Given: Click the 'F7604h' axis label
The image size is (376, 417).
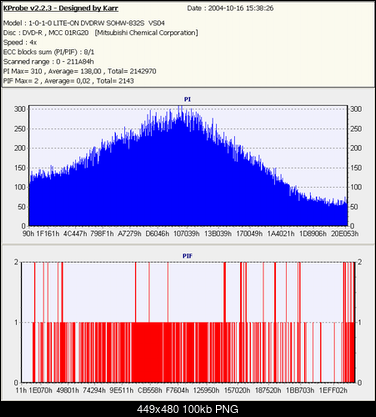Looking at the screenshot, I should coord(177,390).
